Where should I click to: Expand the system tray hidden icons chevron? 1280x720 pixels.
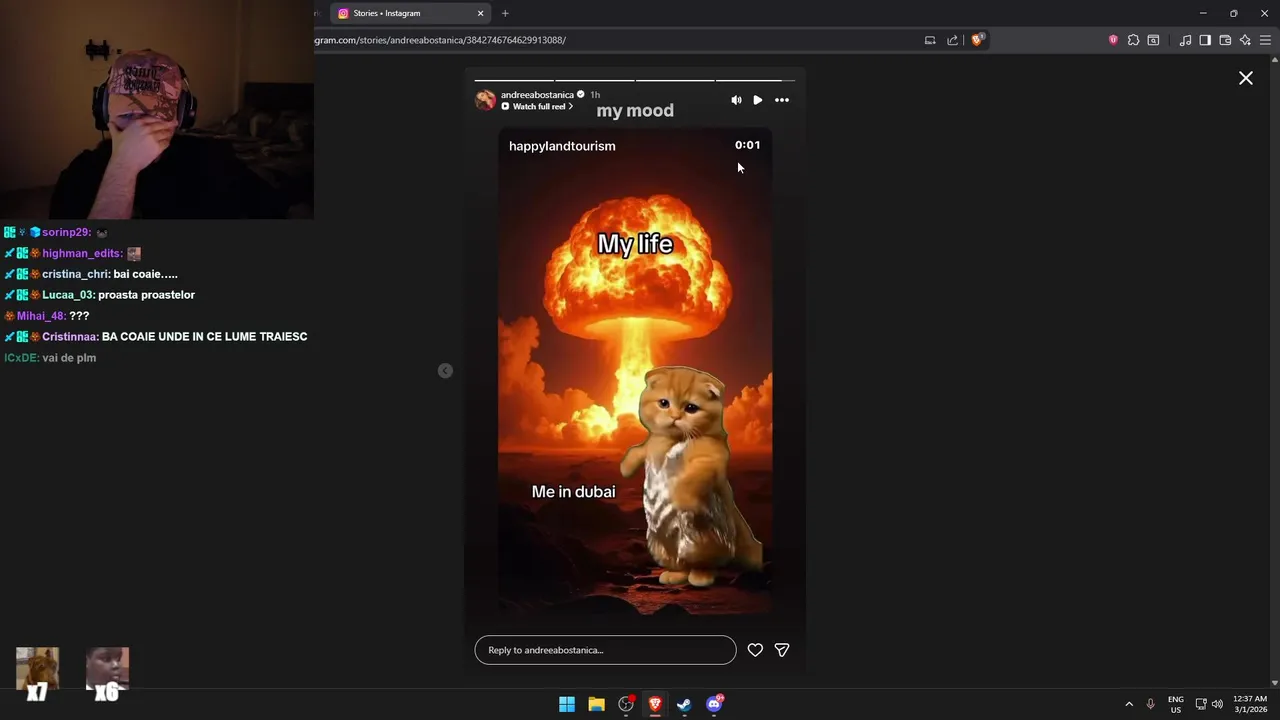coord(1129,704)
